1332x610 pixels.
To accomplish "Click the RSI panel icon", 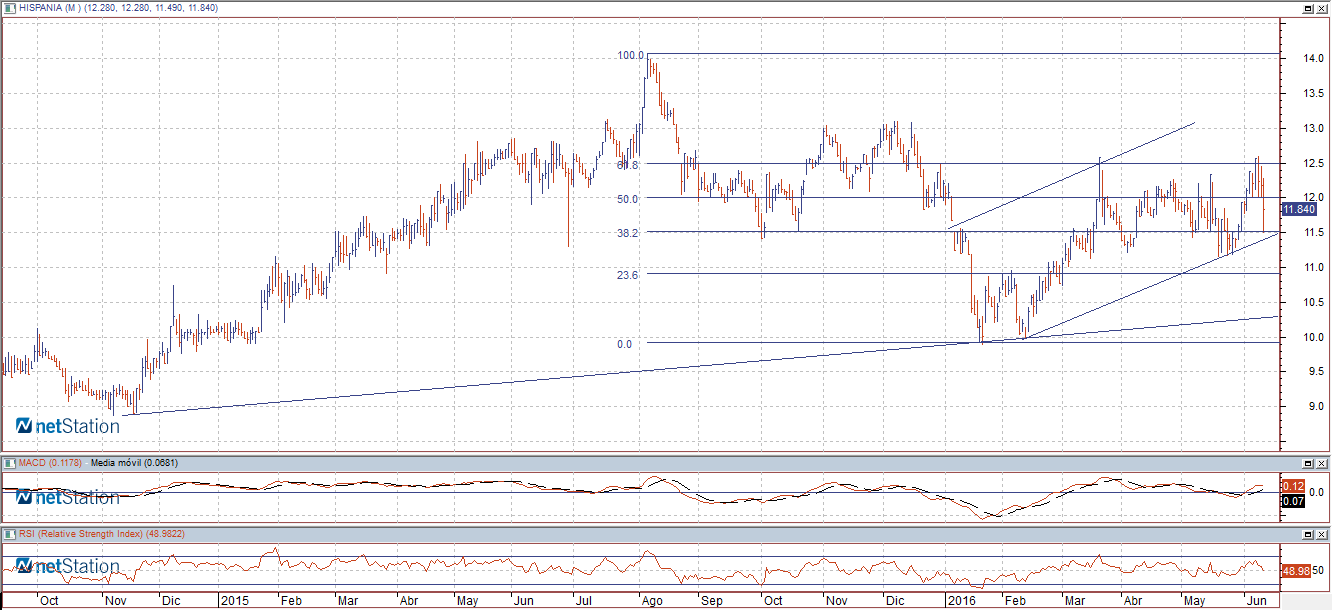I will click(10, 535).
